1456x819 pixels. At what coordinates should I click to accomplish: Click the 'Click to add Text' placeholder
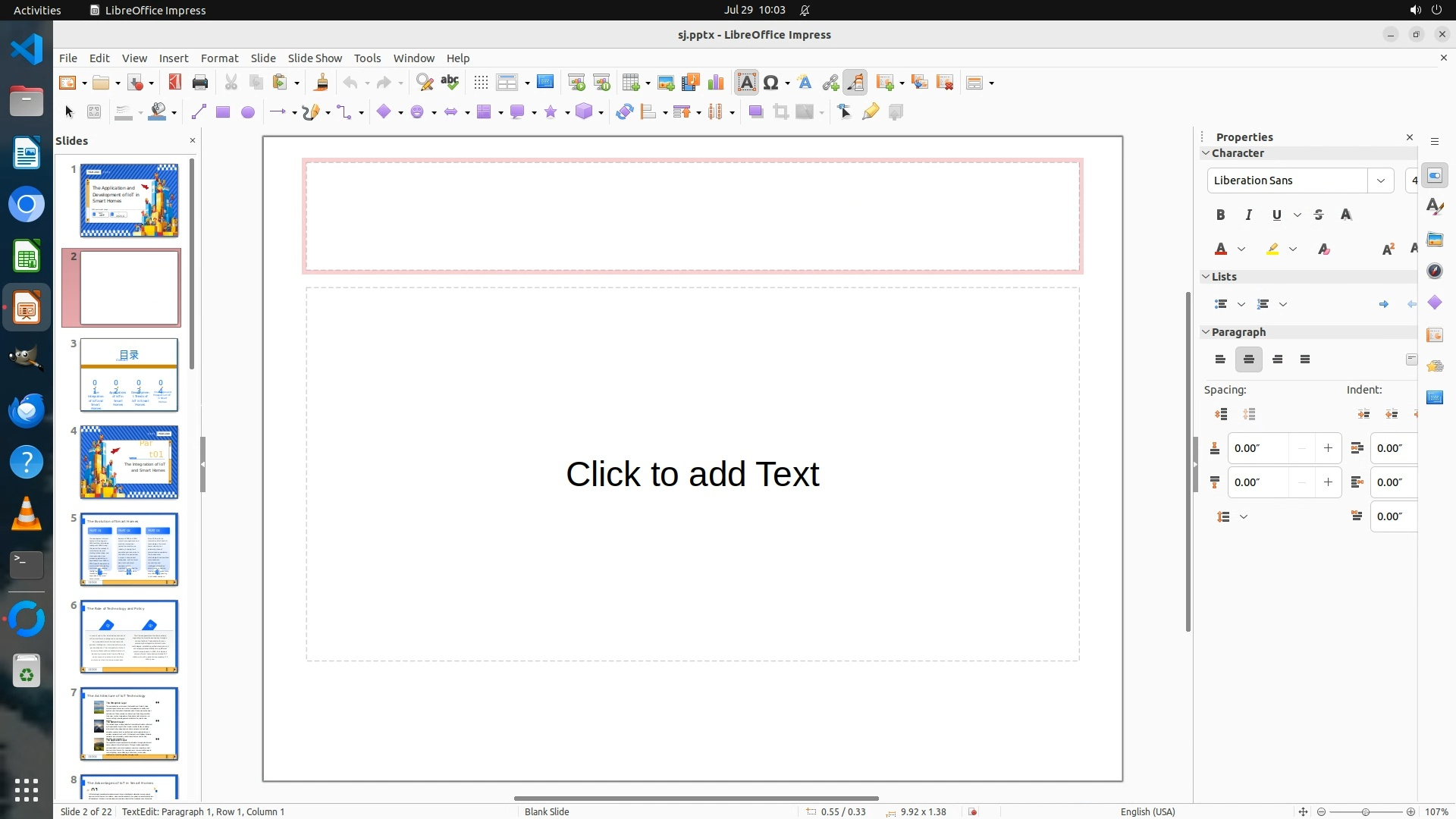pyautogui.click(x=692, y=474)
